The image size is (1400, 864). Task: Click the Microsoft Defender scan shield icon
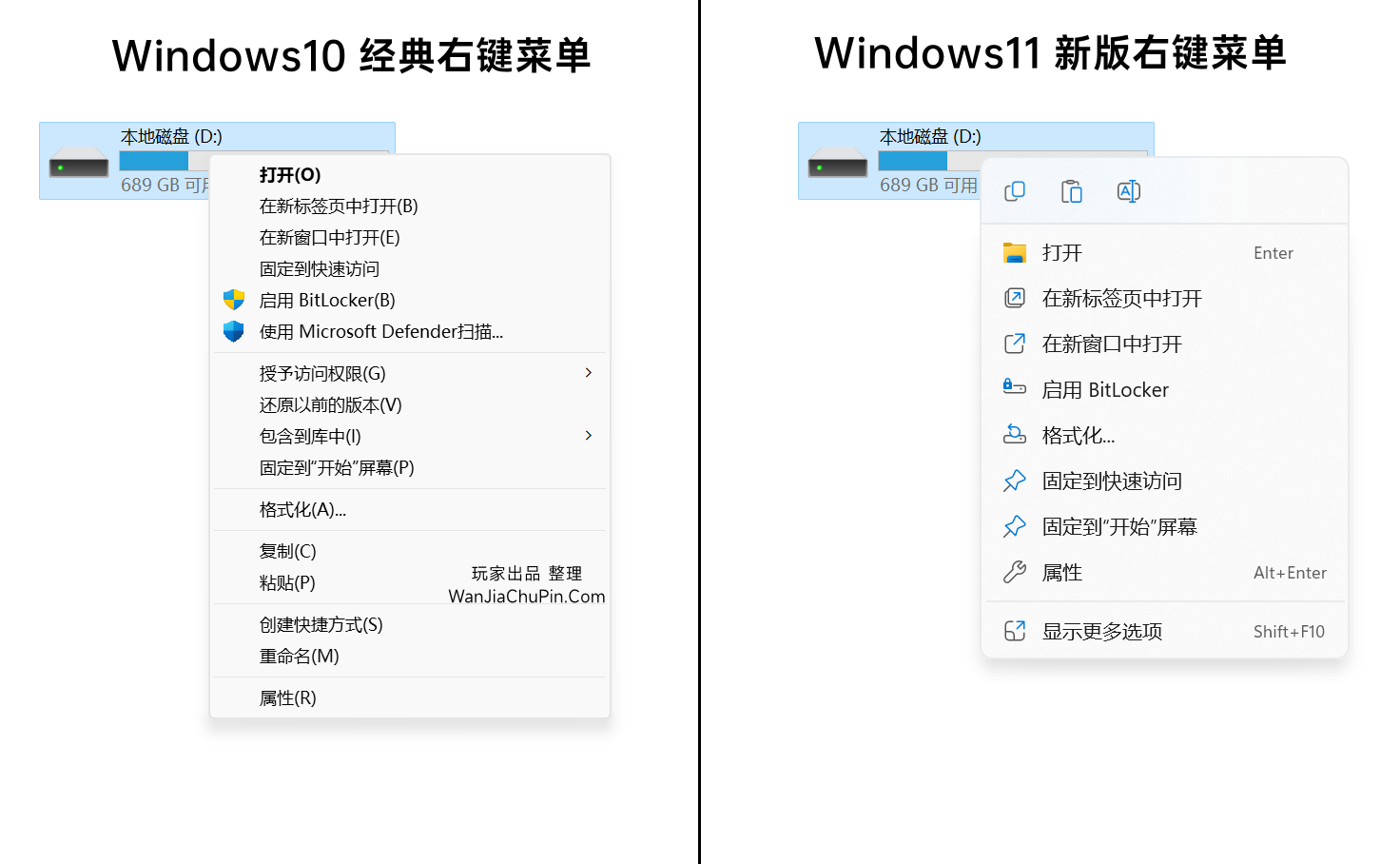[233, 331]
